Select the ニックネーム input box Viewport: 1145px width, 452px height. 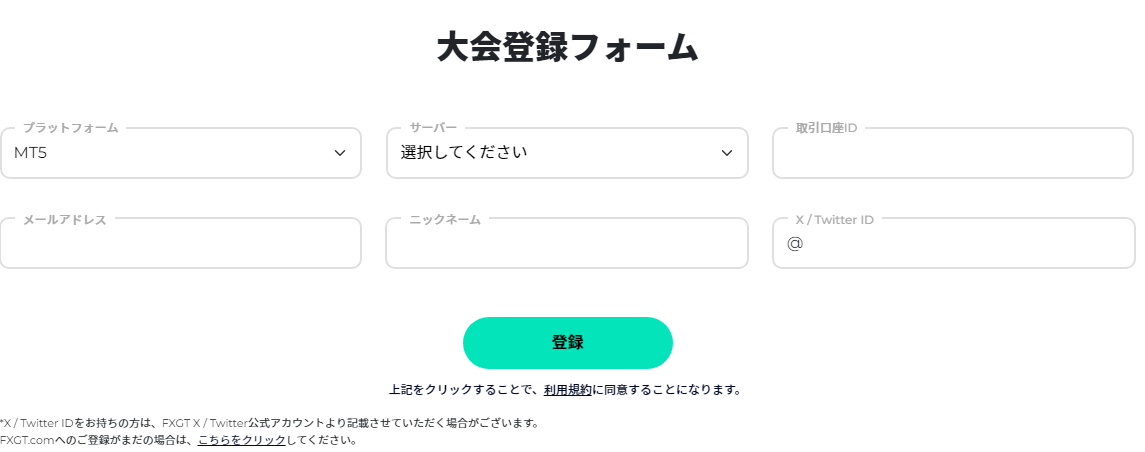coord(566,245)
